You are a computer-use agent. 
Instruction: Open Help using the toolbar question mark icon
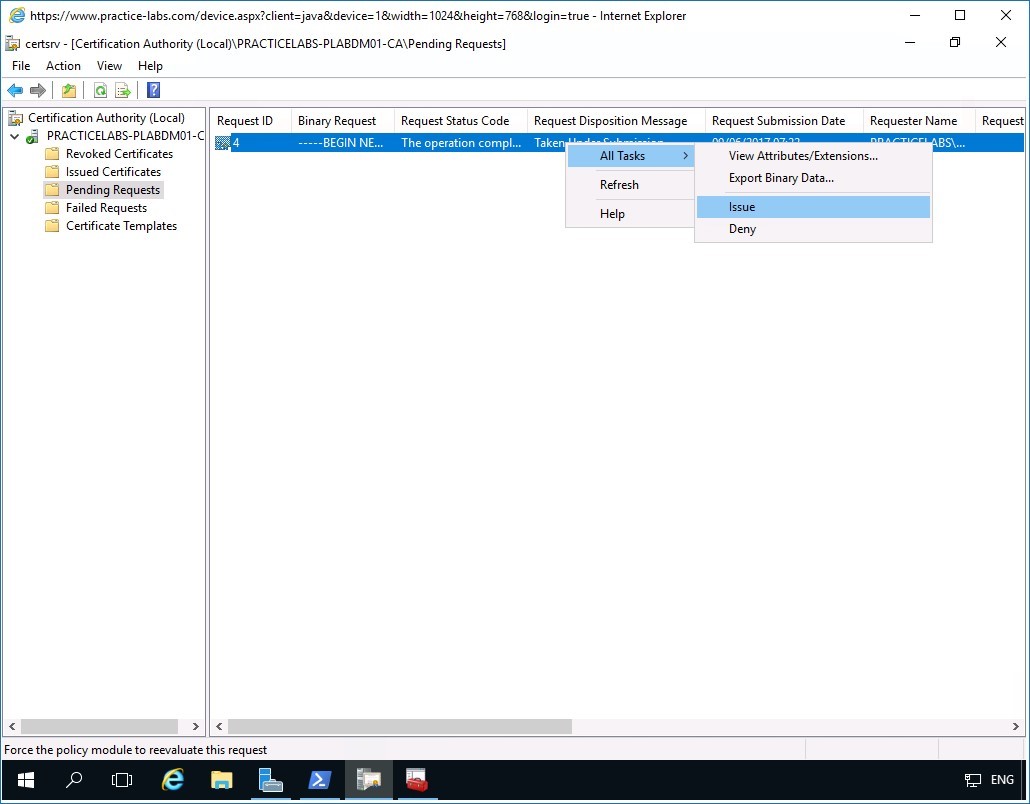(152, 90)
